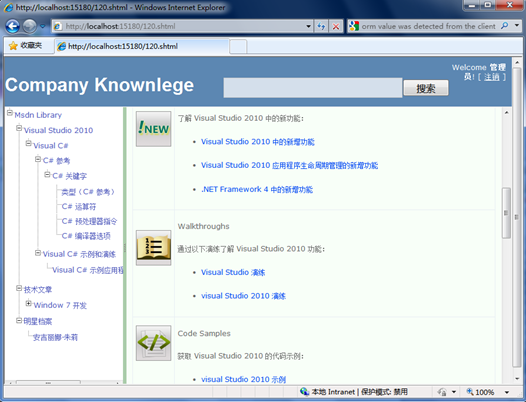Click Internet Explorer logo in title bar
The width and height of the screenshot is (526, 402).
8,7
